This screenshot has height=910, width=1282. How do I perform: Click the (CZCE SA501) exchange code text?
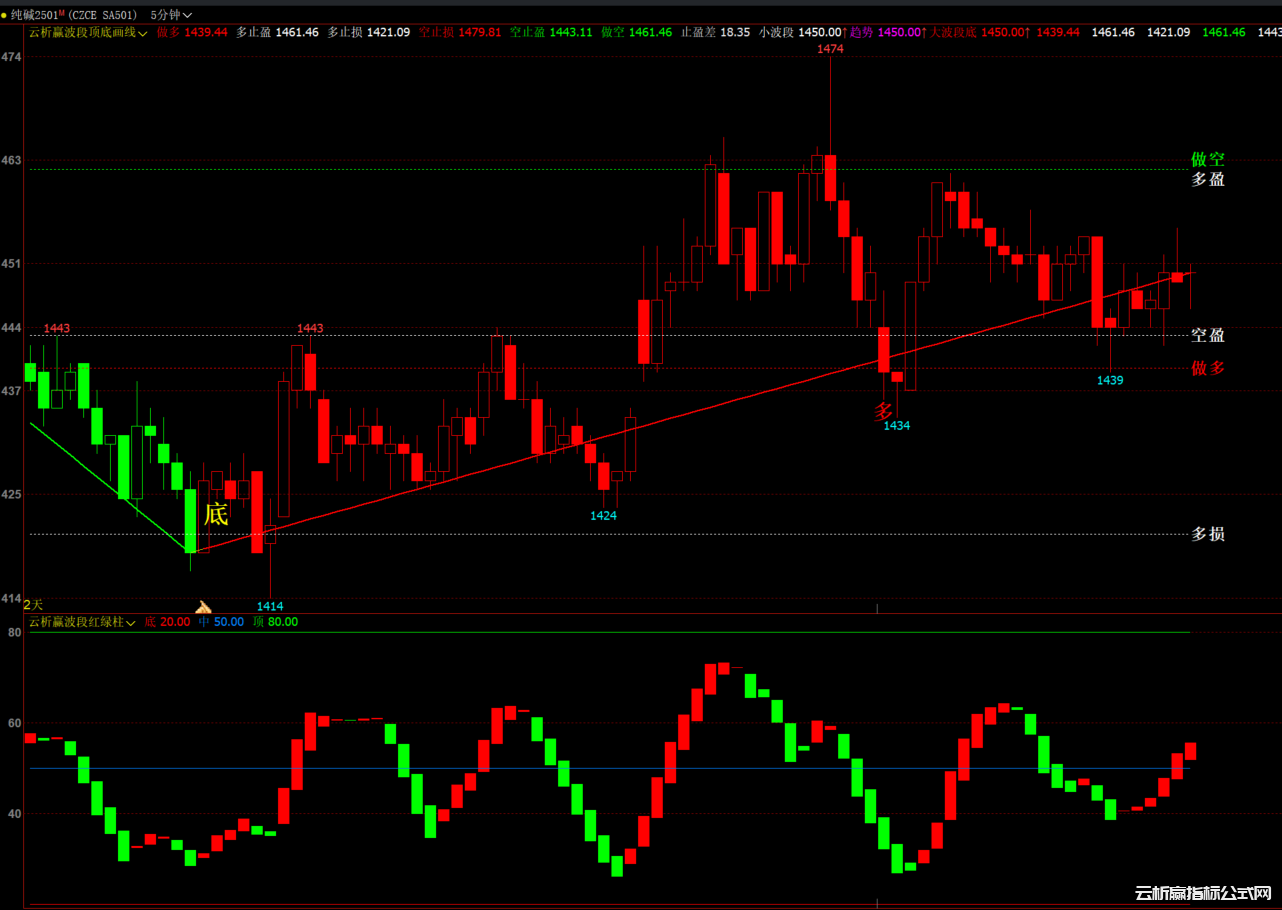click(103, 15)
